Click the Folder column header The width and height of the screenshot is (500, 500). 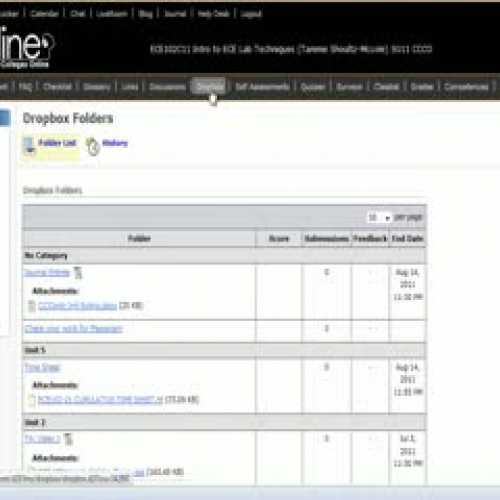pyautogui.click(x=139, y=239)
